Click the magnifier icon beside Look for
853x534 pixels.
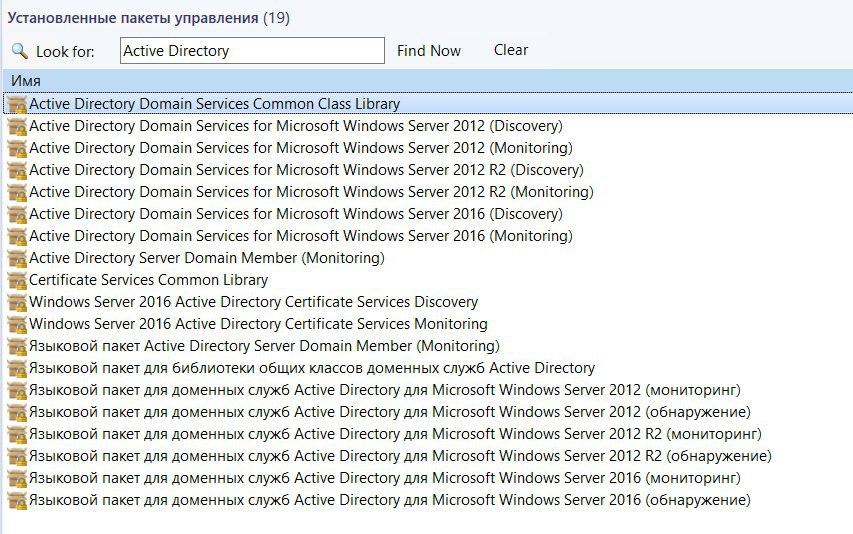20,51
